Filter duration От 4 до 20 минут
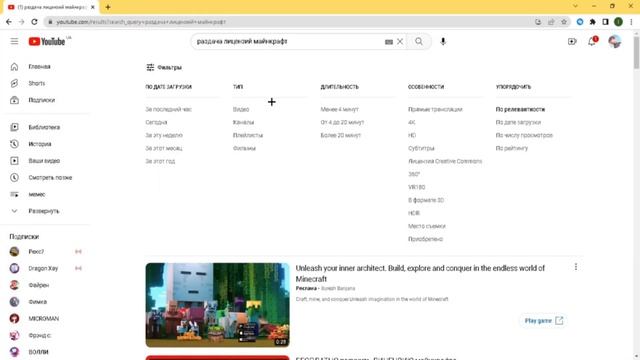Viewport: 640px width, 360px height. (x=342, y=122)
